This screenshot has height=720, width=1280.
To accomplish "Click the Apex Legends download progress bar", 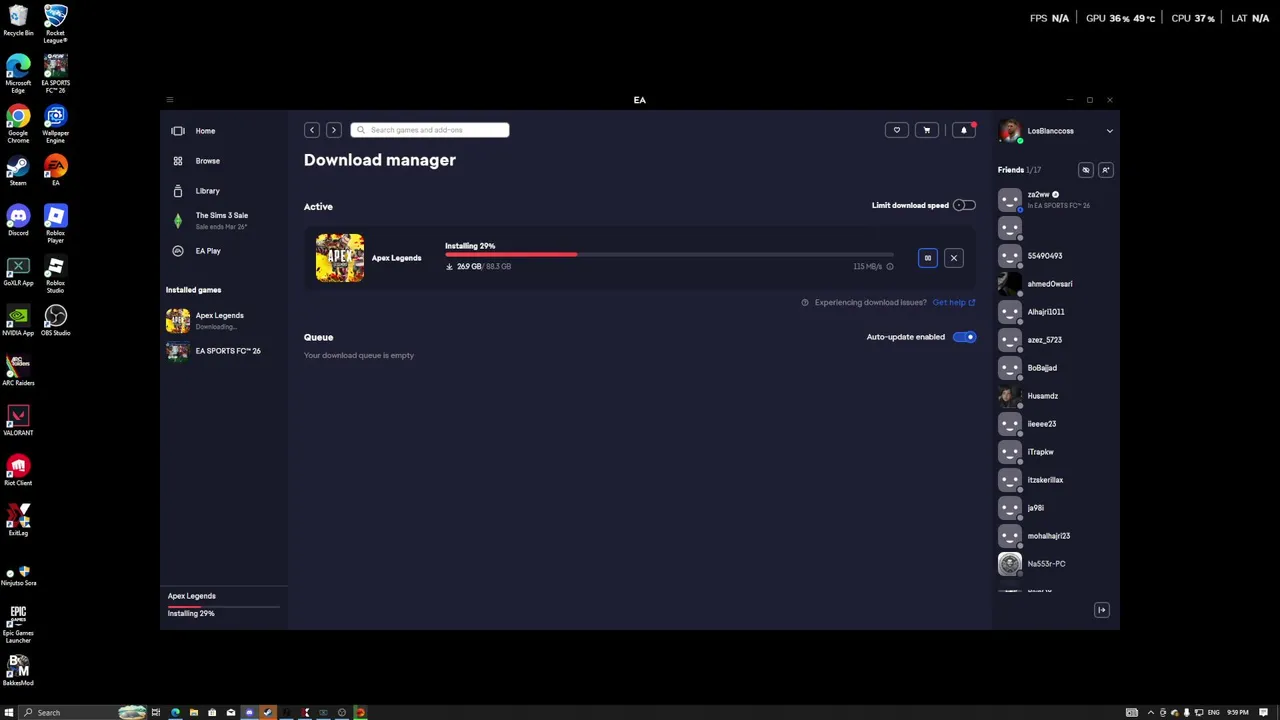I will point(669,255).
